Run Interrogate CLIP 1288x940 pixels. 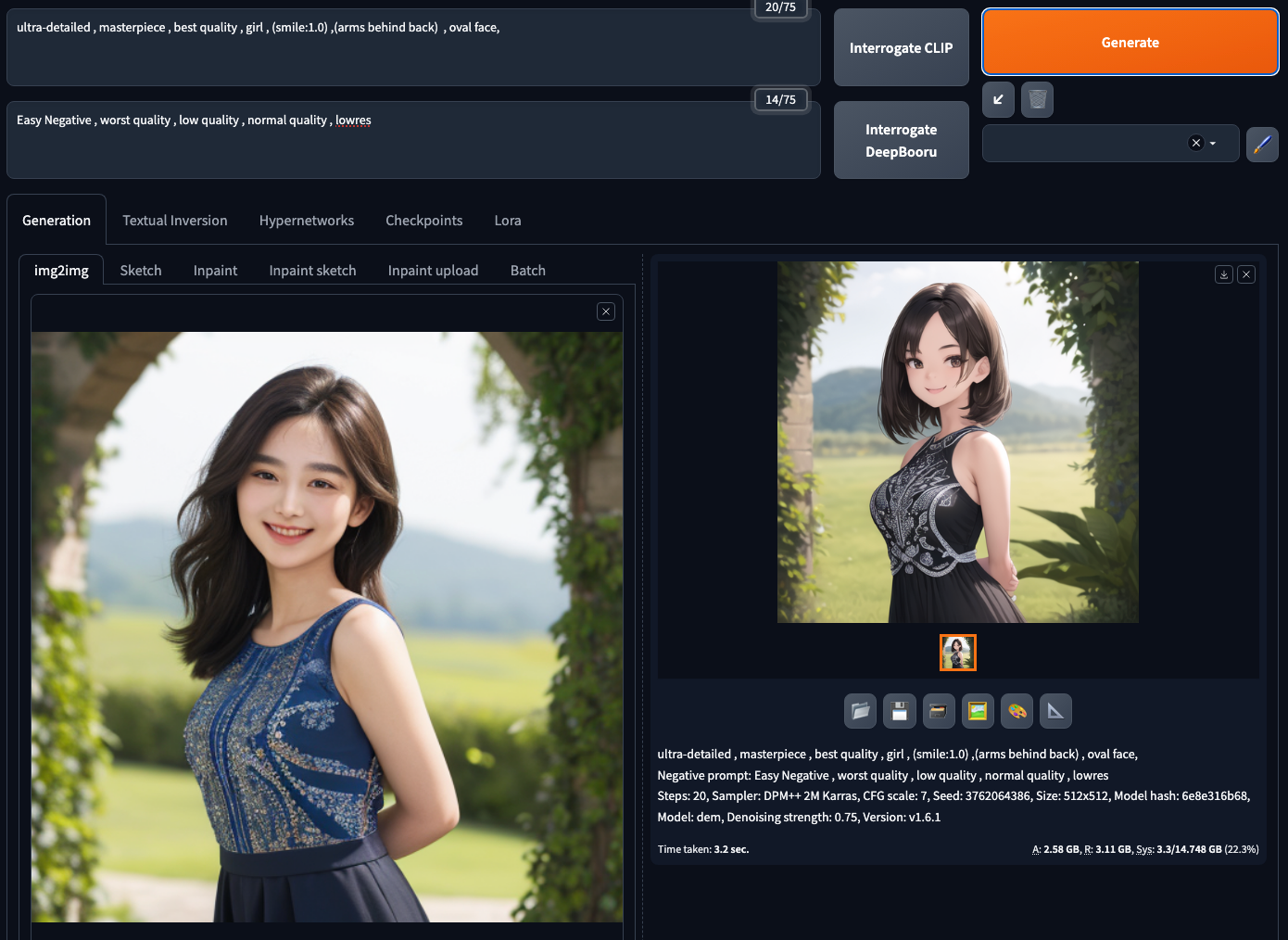[901, 47]
